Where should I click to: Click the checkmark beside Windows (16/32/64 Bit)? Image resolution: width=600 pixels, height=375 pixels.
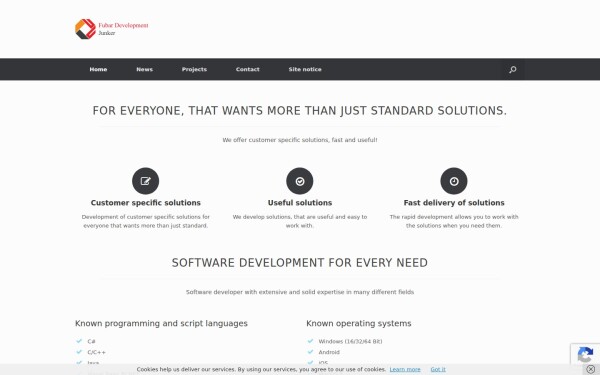point(310,341)
